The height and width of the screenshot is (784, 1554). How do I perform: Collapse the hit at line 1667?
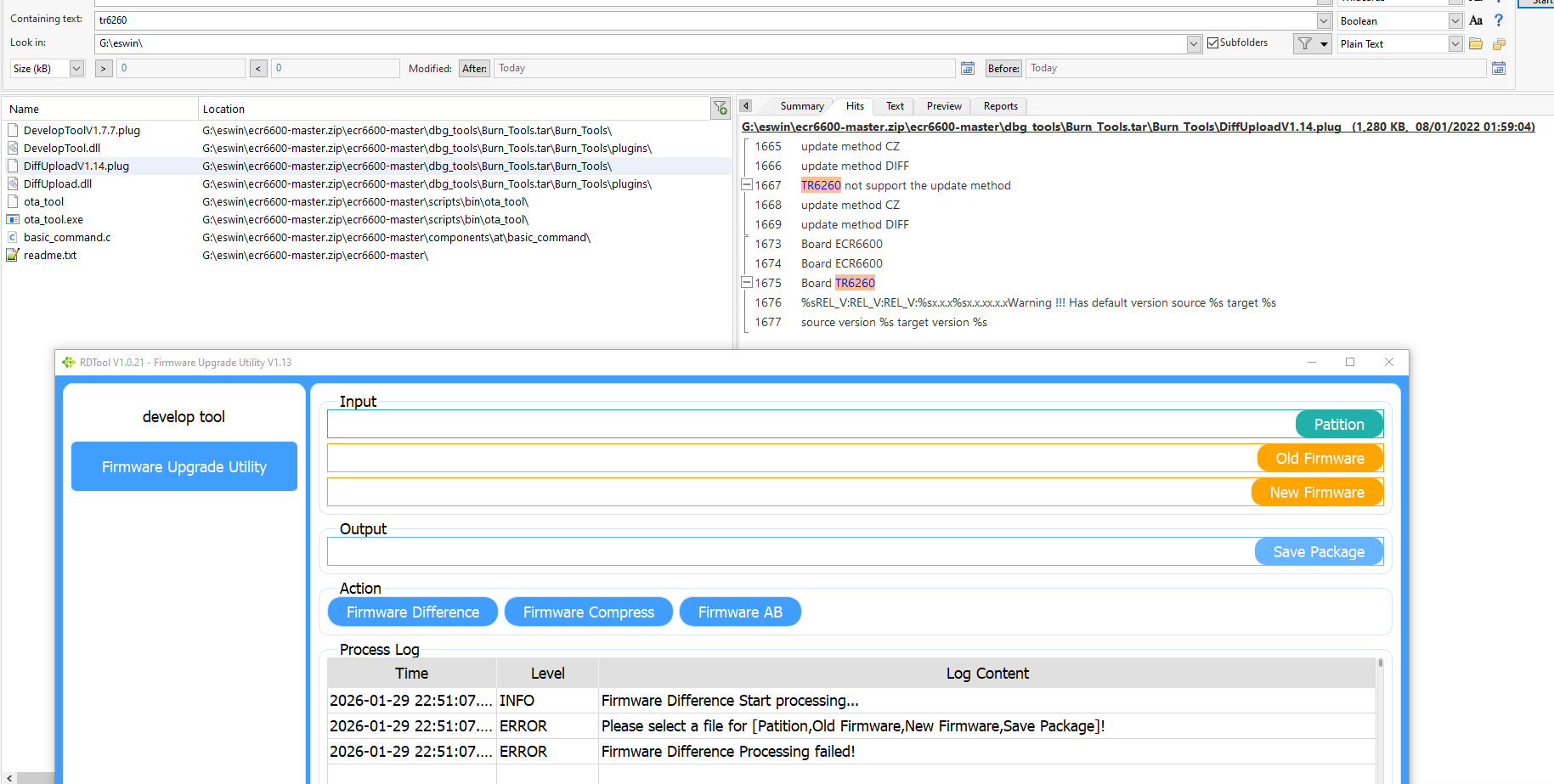click(747, 184)
